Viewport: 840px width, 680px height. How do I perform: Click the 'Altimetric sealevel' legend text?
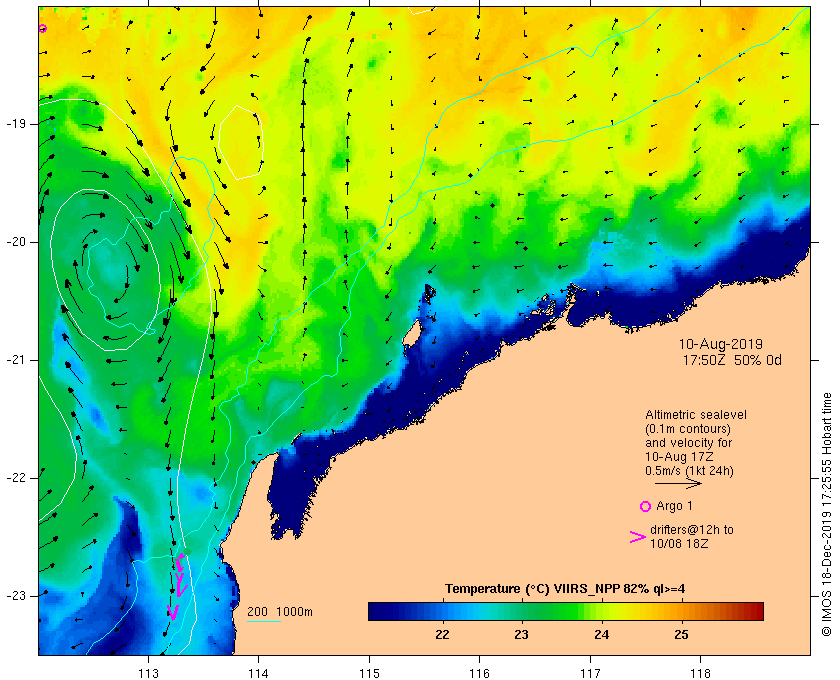[695, 415]
